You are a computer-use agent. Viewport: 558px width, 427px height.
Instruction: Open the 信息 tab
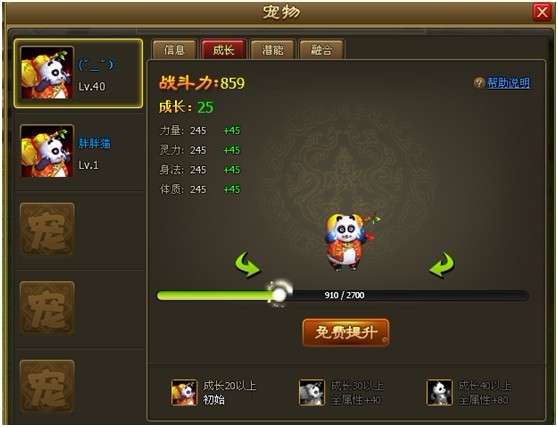pyautogui.click(x=174, y=49)
